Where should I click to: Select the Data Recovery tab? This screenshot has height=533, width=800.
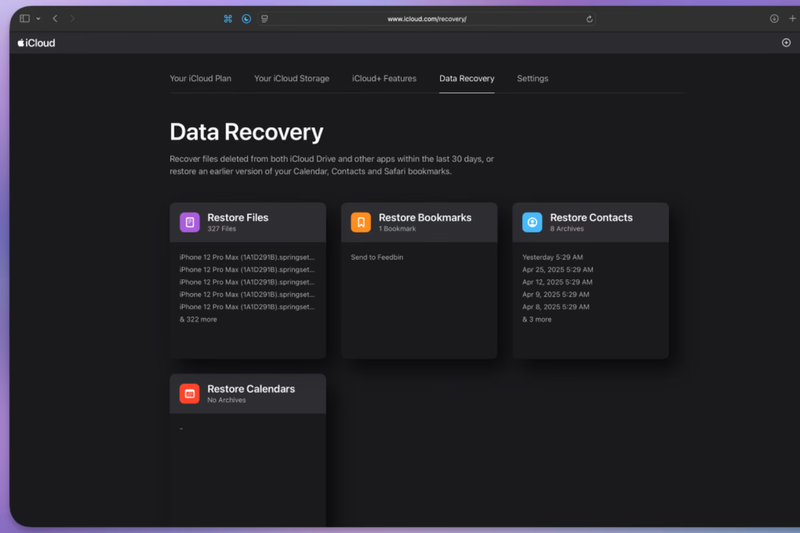467,79
